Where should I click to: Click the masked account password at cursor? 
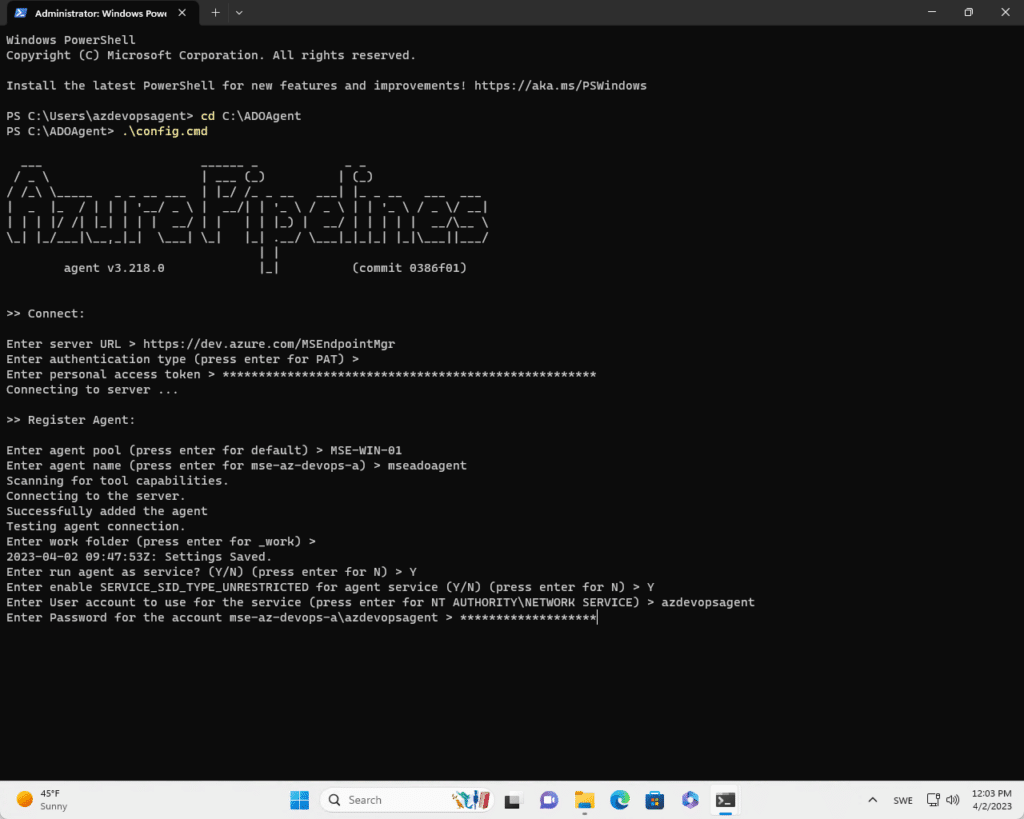click(528, 617)
